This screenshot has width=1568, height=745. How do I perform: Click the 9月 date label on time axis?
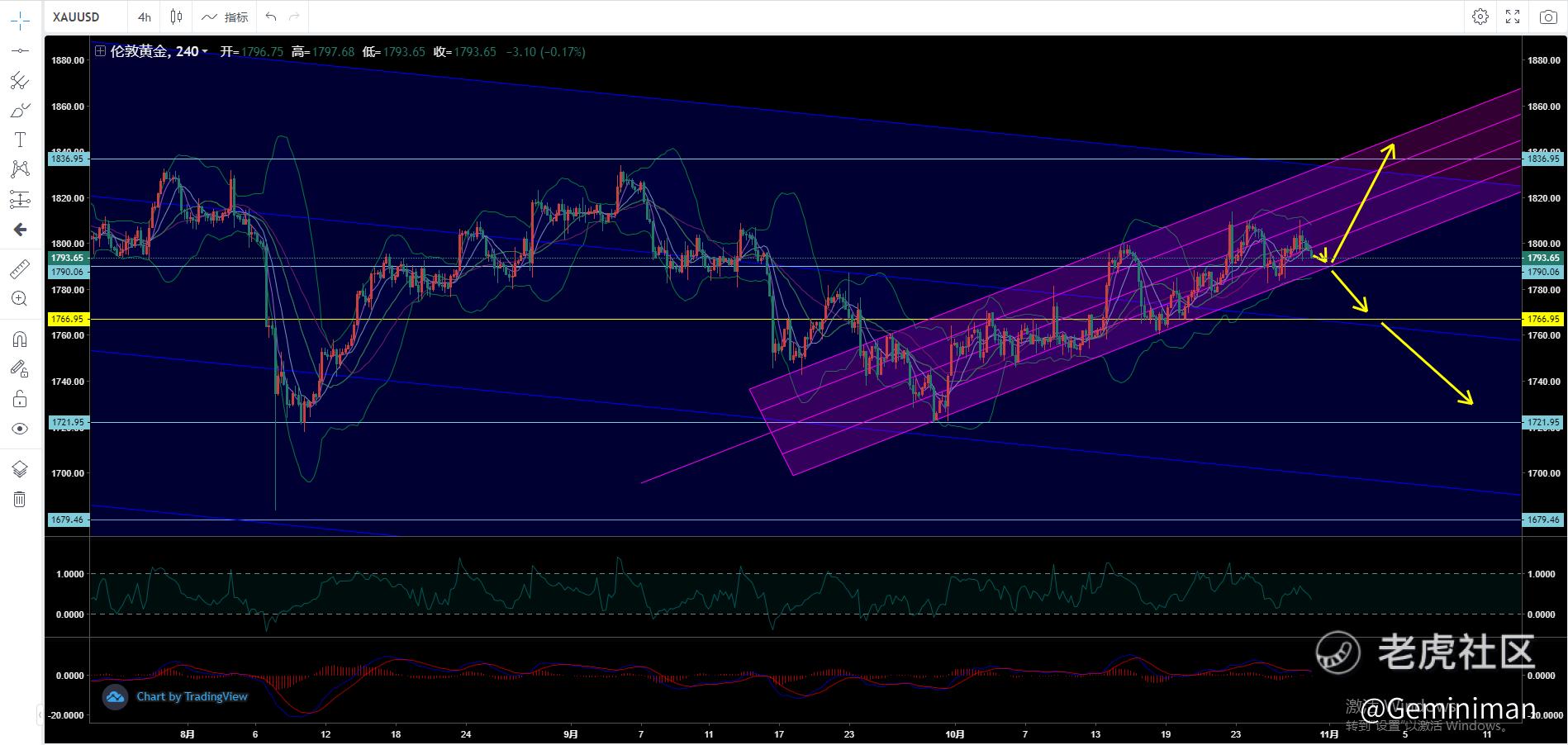[x=571, y=733]
